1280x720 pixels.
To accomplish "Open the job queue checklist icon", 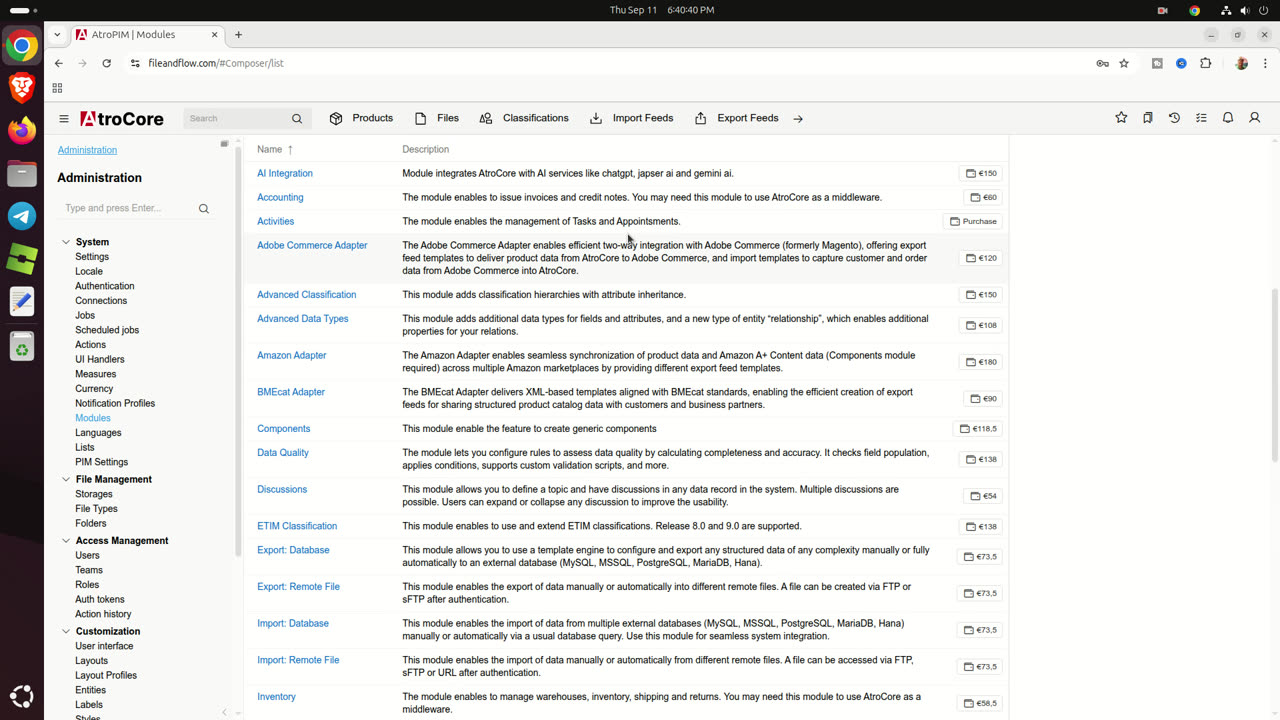I will [x=1201, y=118].
